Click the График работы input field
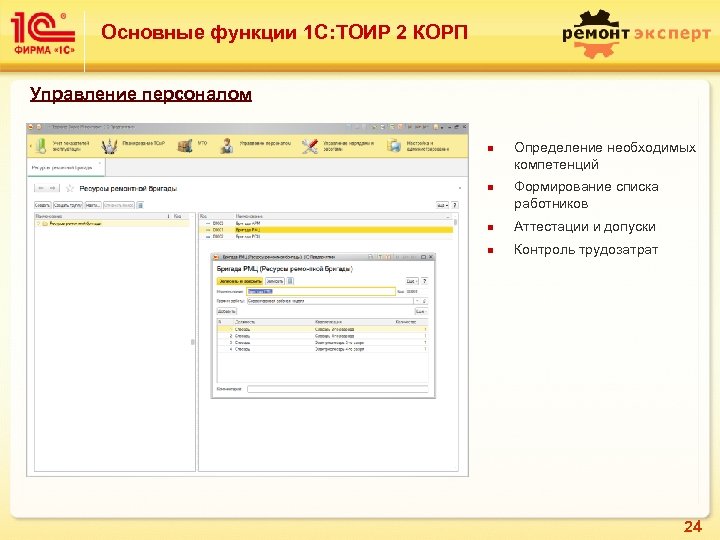Screen dimensions: 720x540 (x=330, y=301)
